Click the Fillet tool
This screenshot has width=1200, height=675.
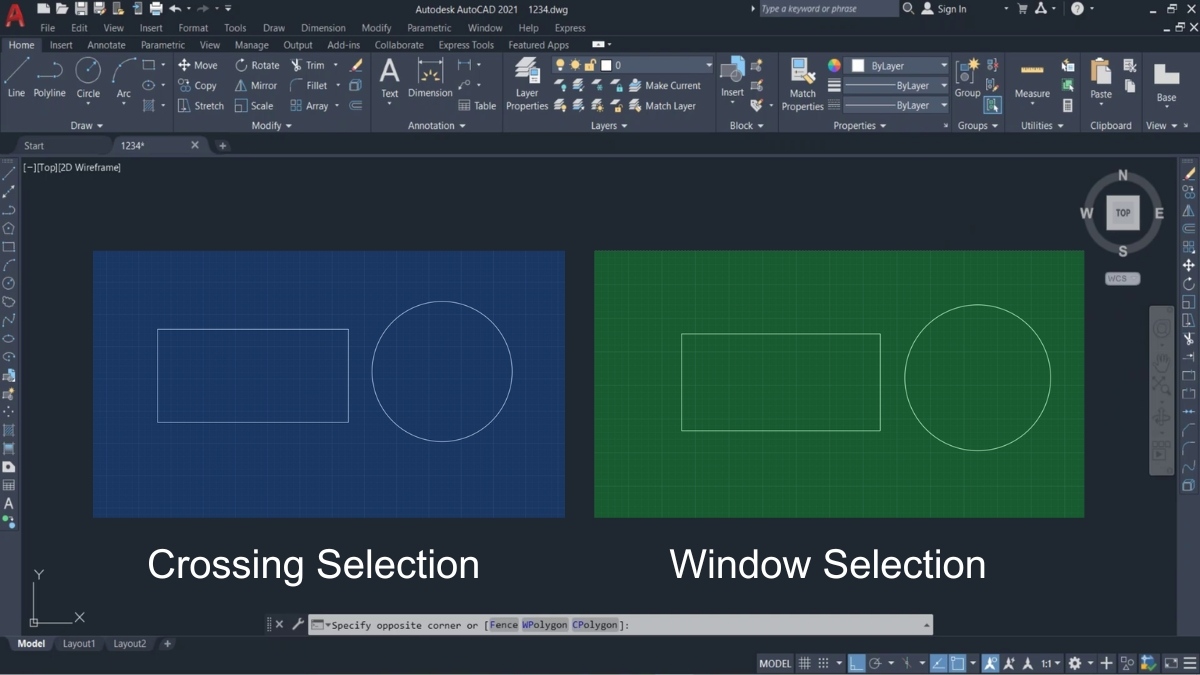[x=309, y=85]
